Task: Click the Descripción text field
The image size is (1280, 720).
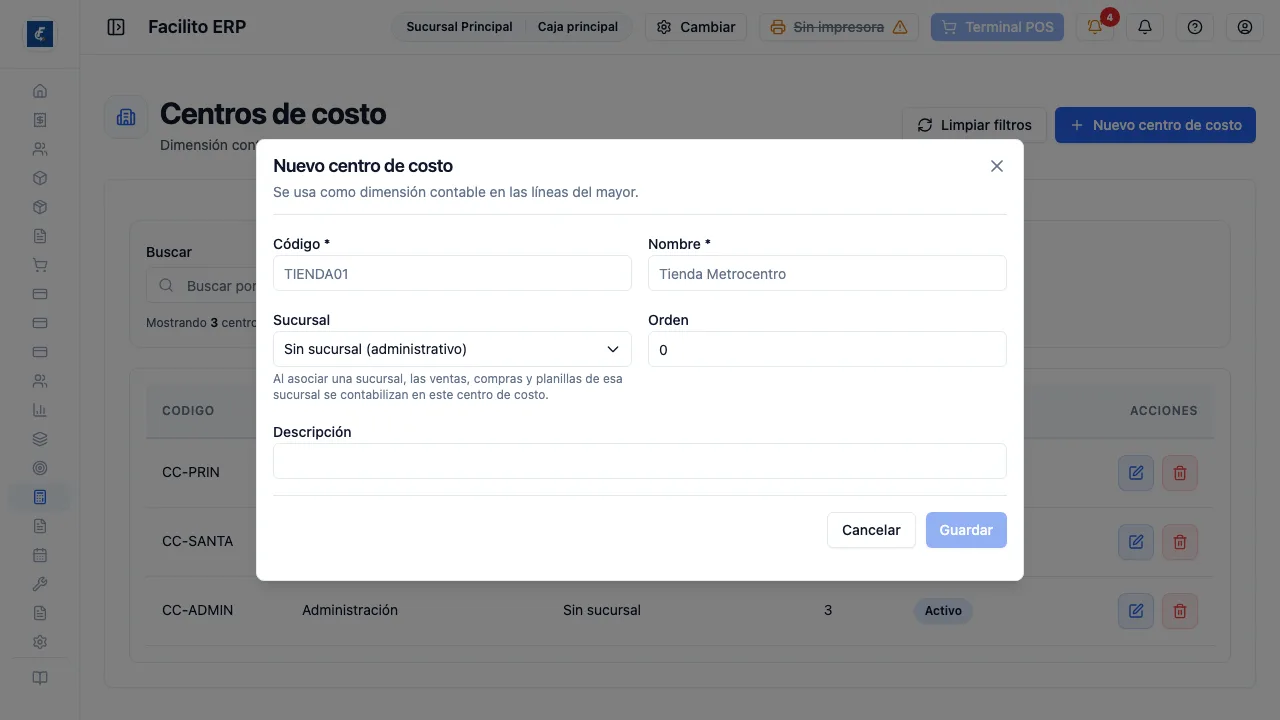Action: click(640, 461)
